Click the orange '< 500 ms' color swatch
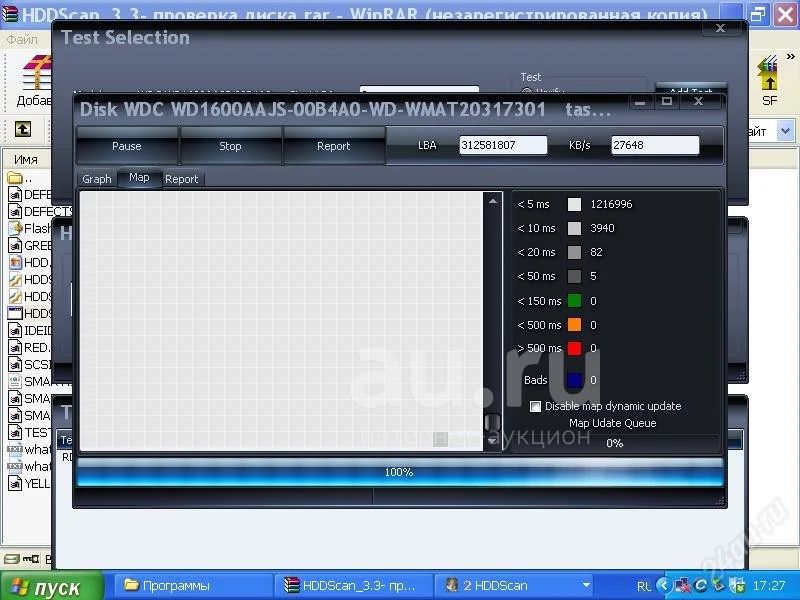800x600 pixels. click(x=574, y=324)
